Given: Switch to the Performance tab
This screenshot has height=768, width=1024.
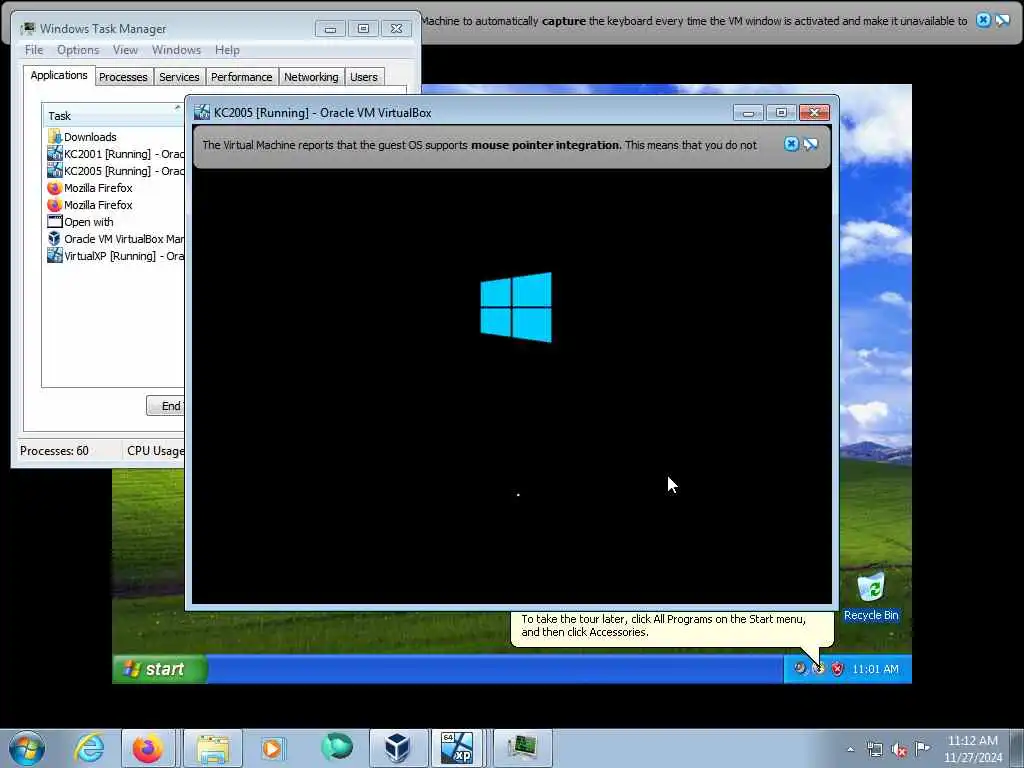Looking at the screenshot, I should [242, 77].
